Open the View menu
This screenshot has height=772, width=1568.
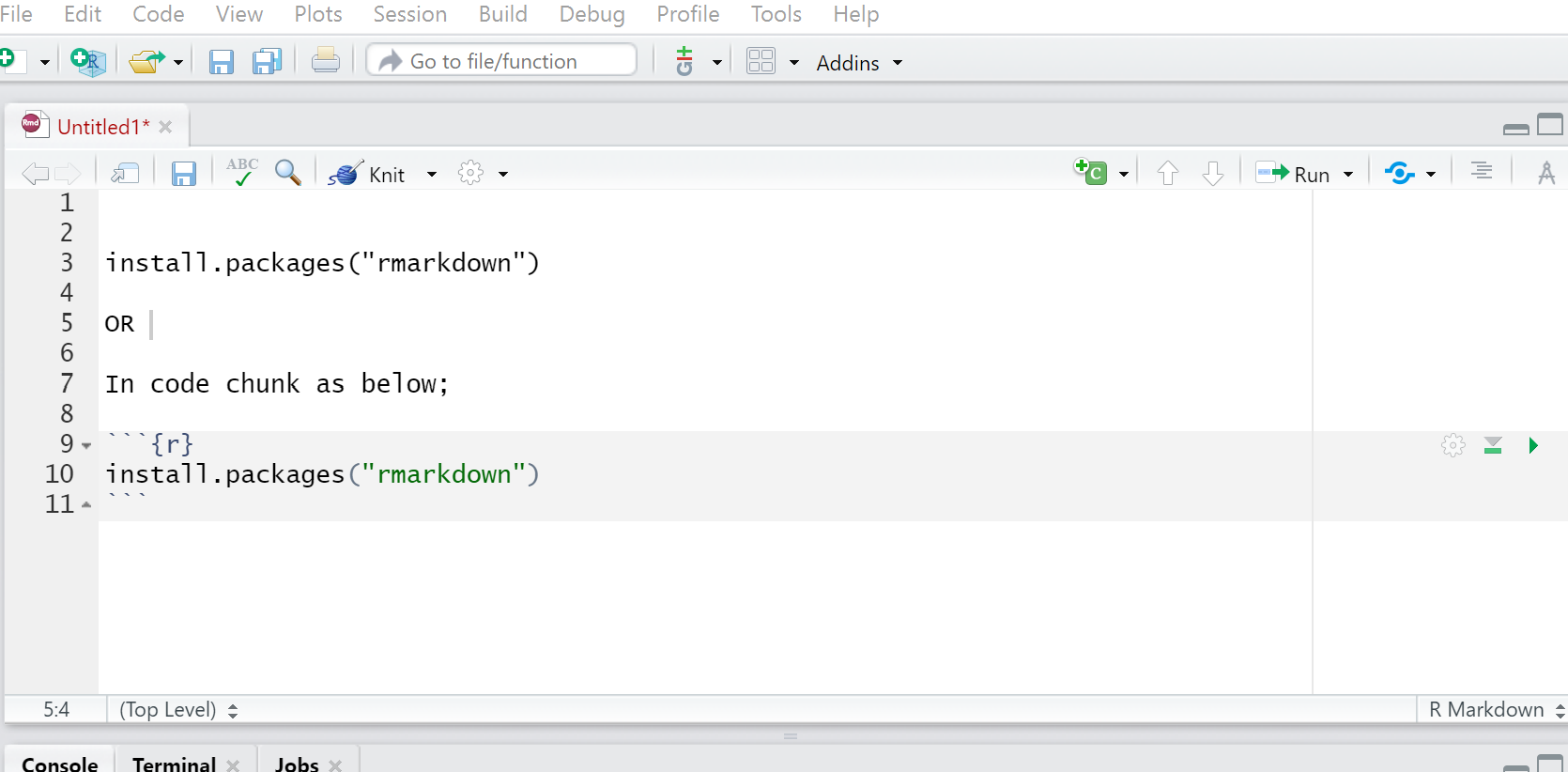(239, 14)
